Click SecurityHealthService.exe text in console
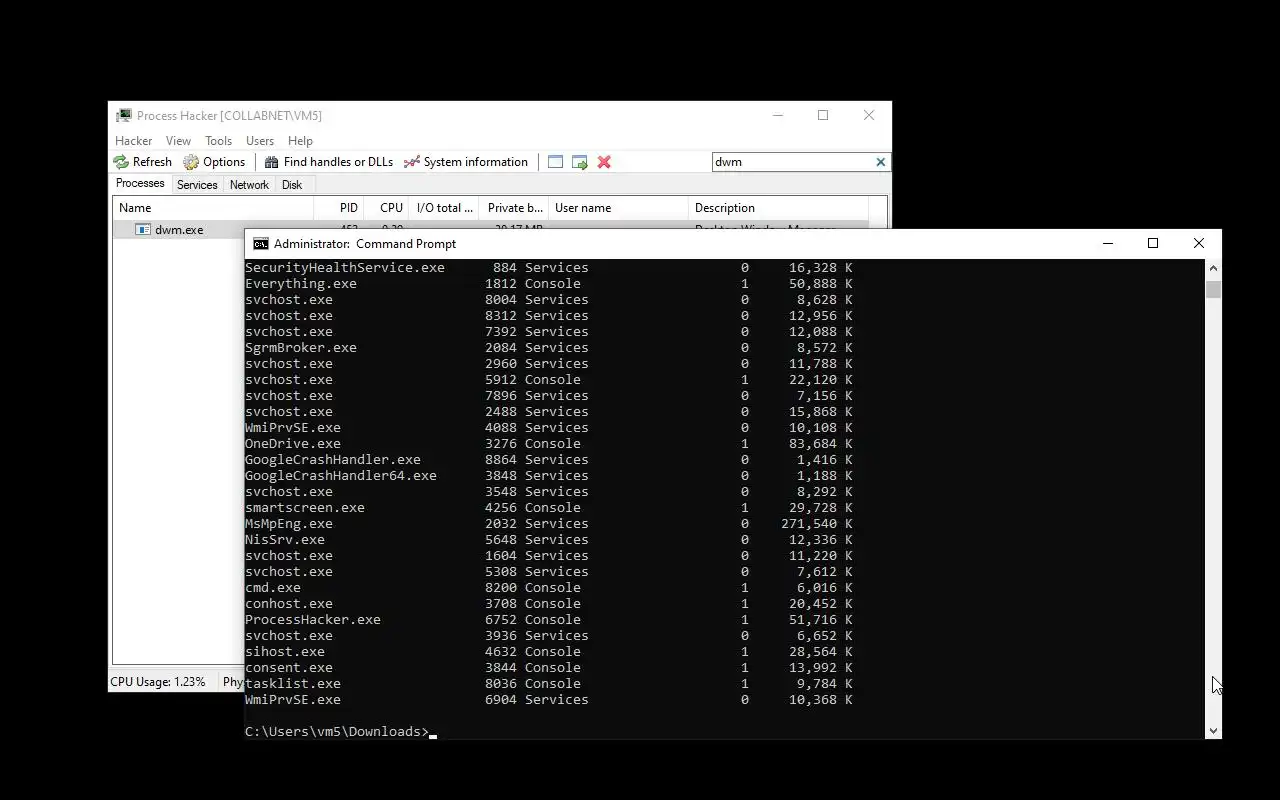This screenshot has width=1280, height=800. pos(345,268)
